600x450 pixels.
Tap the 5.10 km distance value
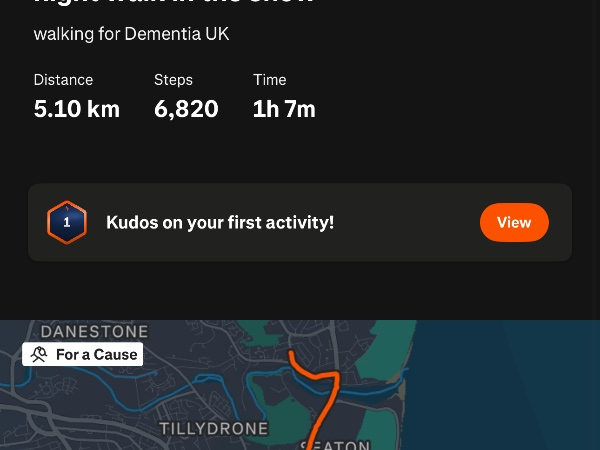[76, 109]
